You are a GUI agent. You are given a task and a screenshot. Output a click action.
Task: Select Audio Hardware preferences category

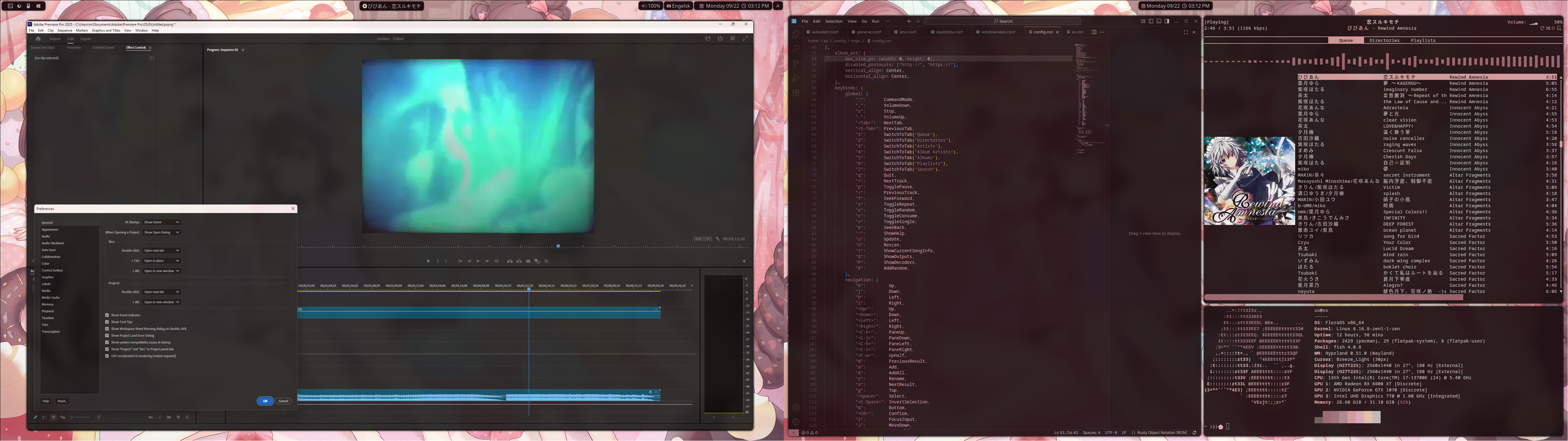(x=53, y=243)
